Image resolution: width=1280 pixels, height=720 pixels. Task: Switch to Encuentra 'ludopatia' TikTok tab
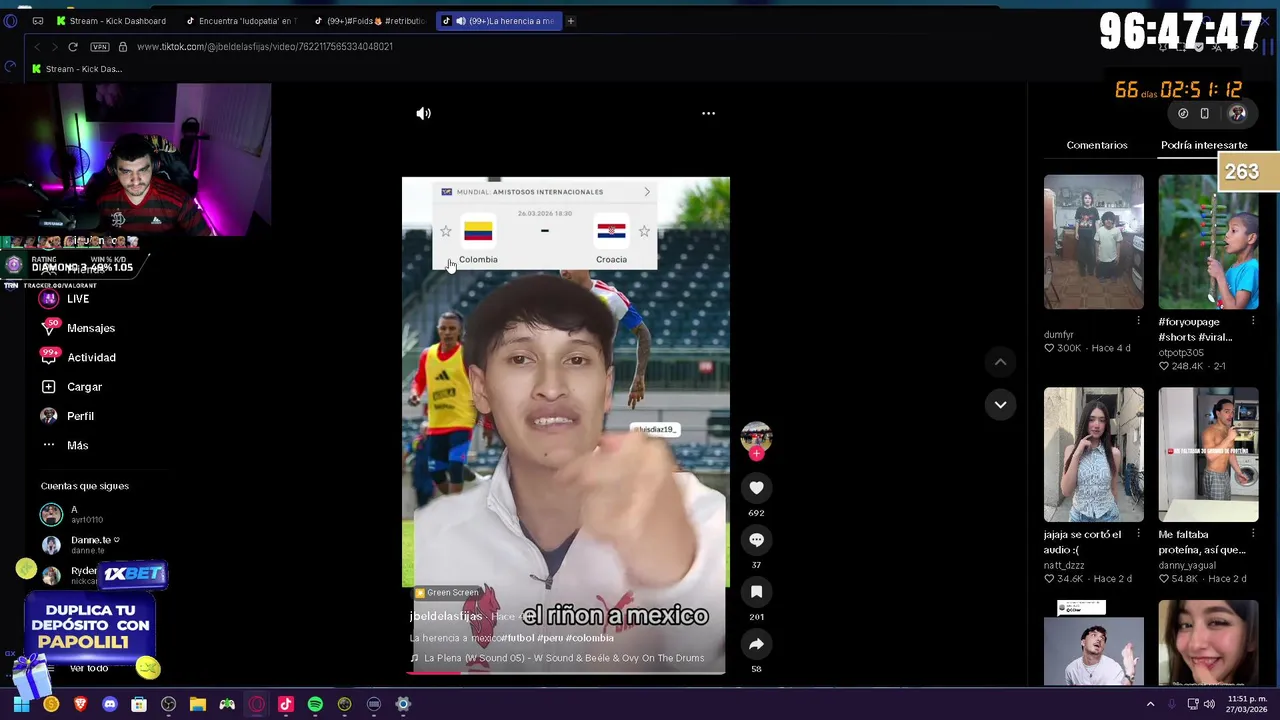[240, 21]
